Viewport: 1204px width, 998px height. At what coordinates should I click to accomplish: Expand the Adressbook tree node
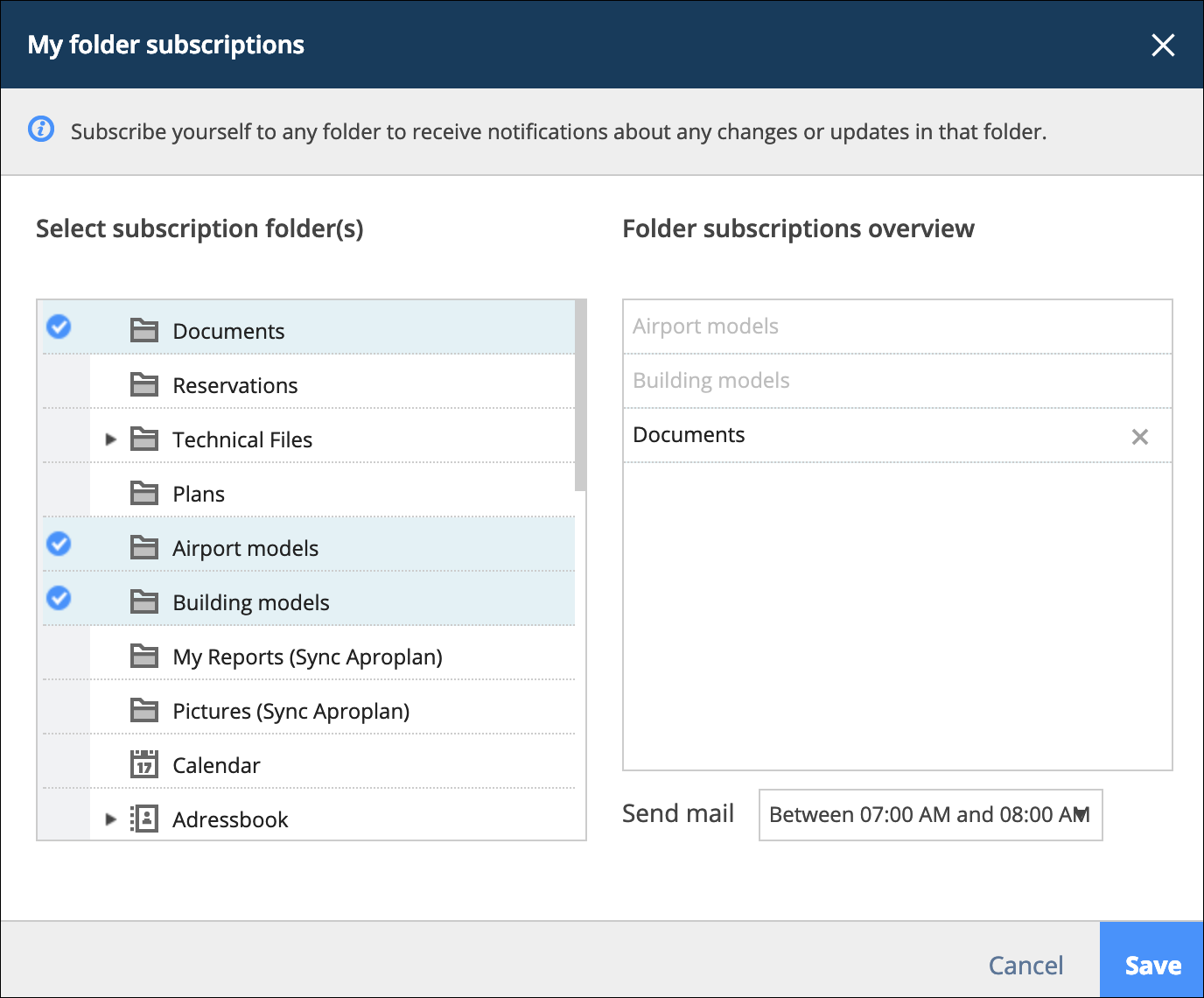110,819
